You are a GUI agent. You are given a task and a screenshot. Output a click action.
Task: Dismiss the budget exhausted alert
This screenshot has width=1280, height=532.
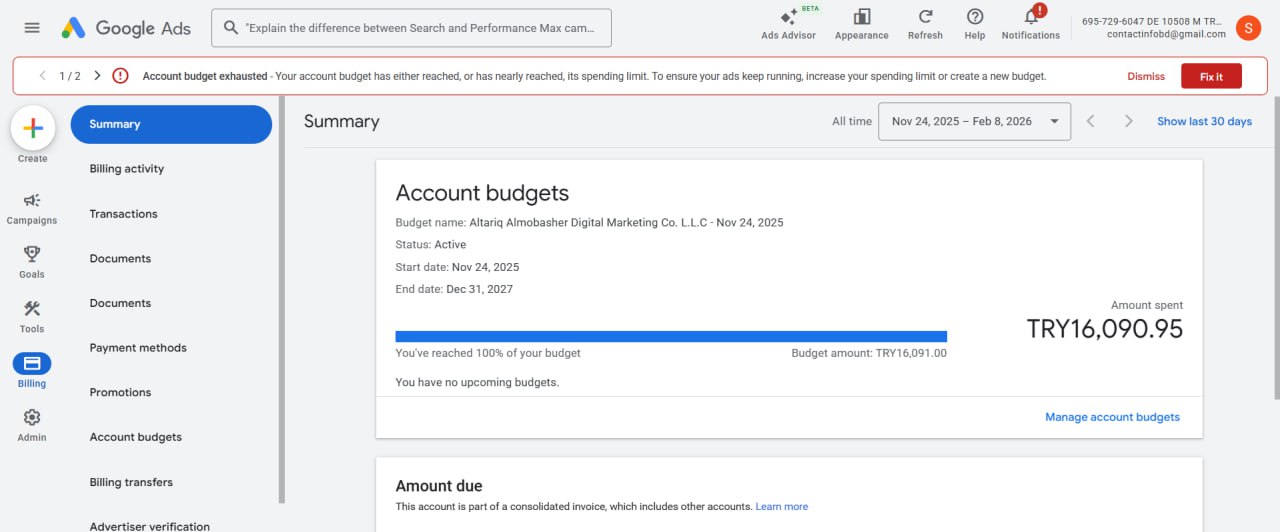point(1146,76)
